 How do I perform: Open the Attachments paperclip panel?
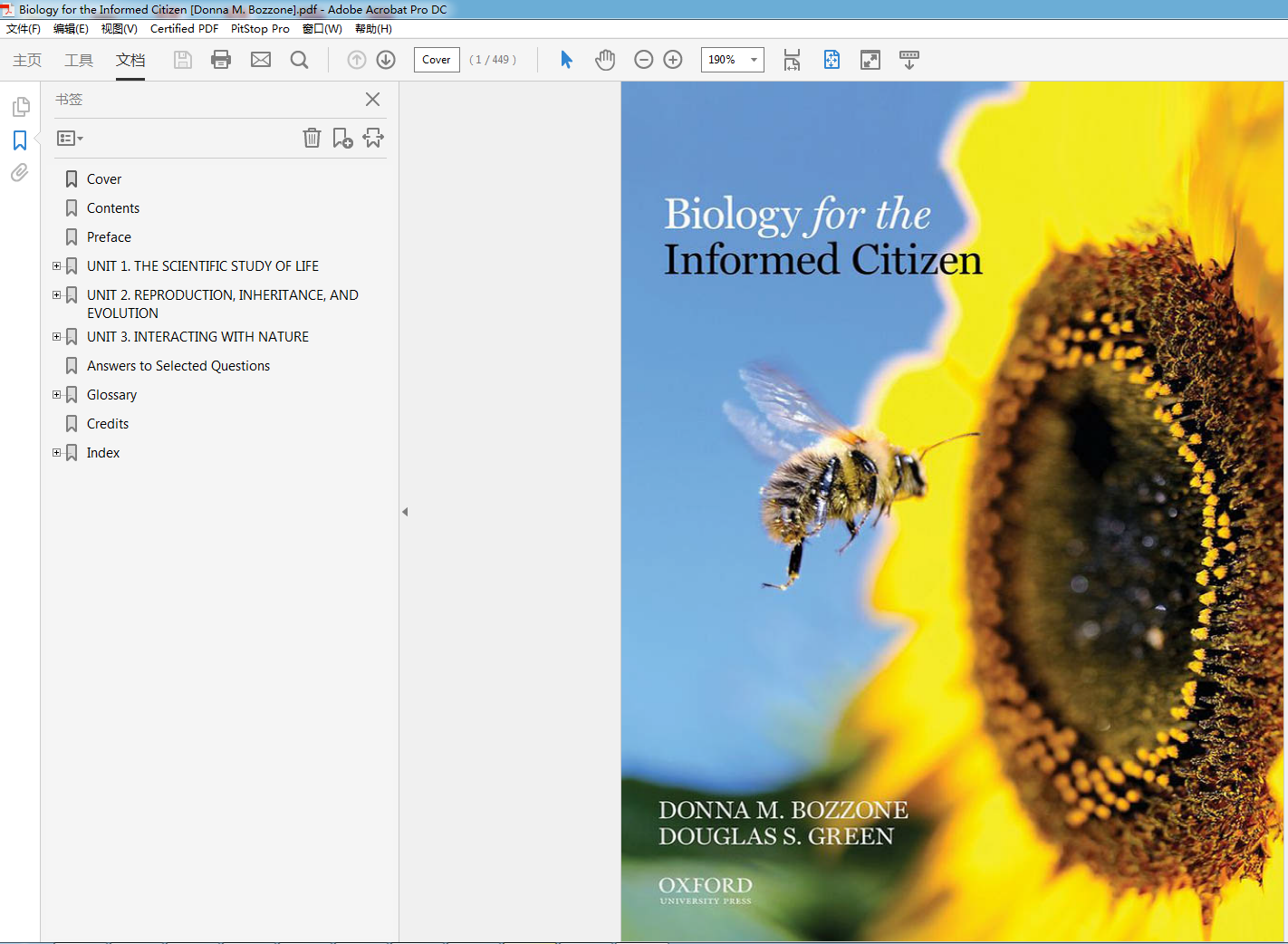click(20, 172)
